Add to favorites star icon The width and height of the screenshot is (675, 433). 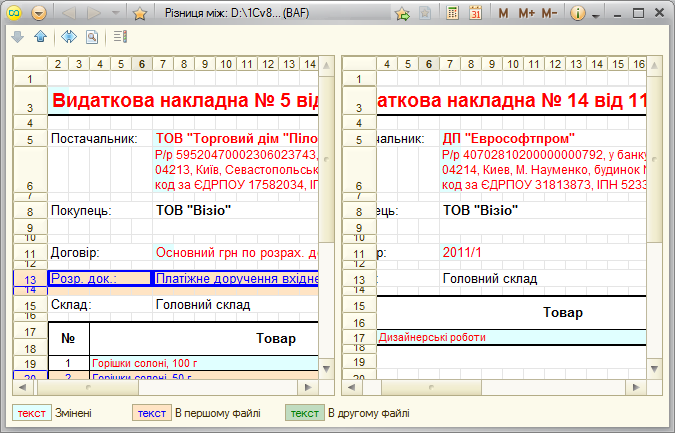[139, 14]
